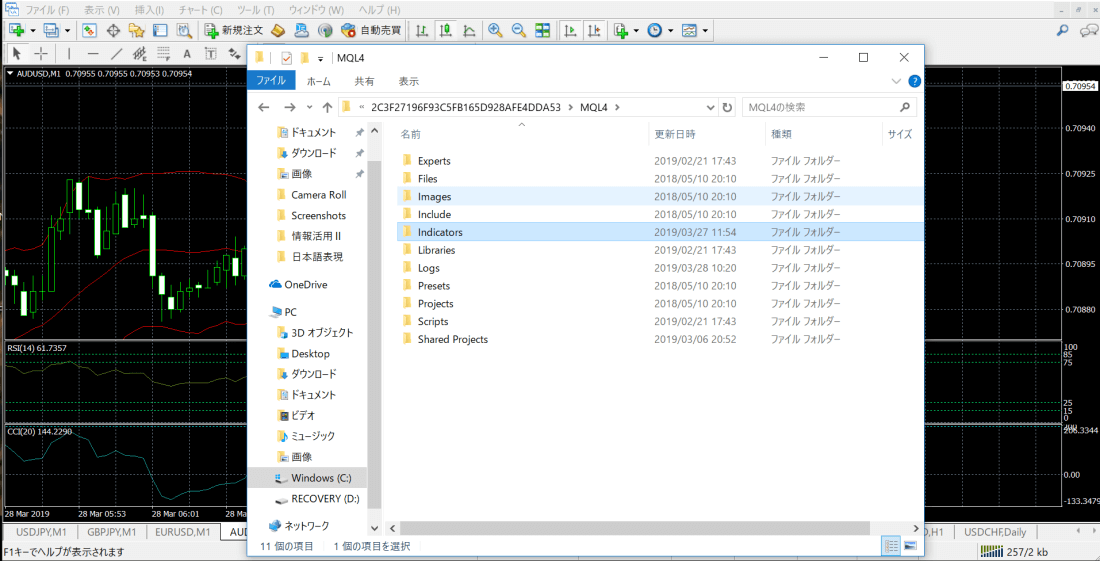Switch to USDJPY,M1 chart tab
The width and height of the screenshot is (1100, 561).
40,532
